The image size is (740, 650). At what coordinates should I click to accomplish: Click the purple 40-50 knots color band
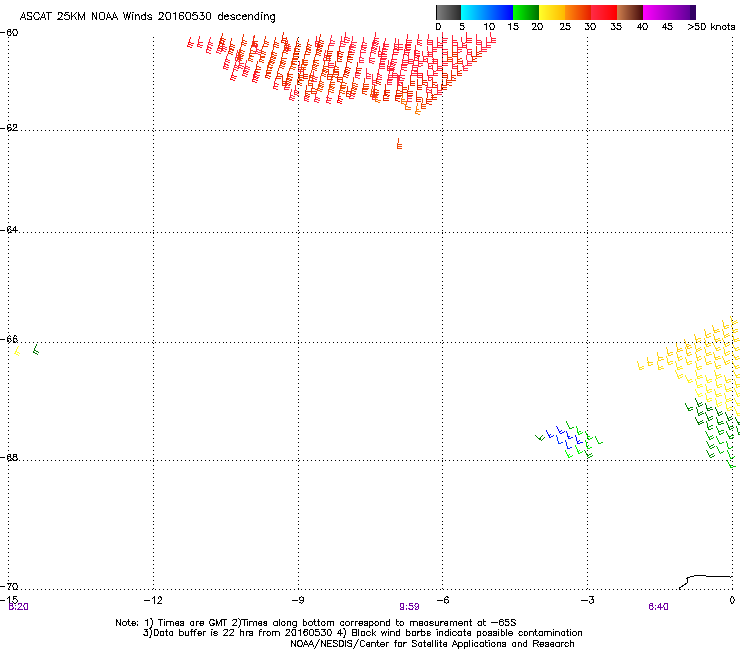[669, 12]
